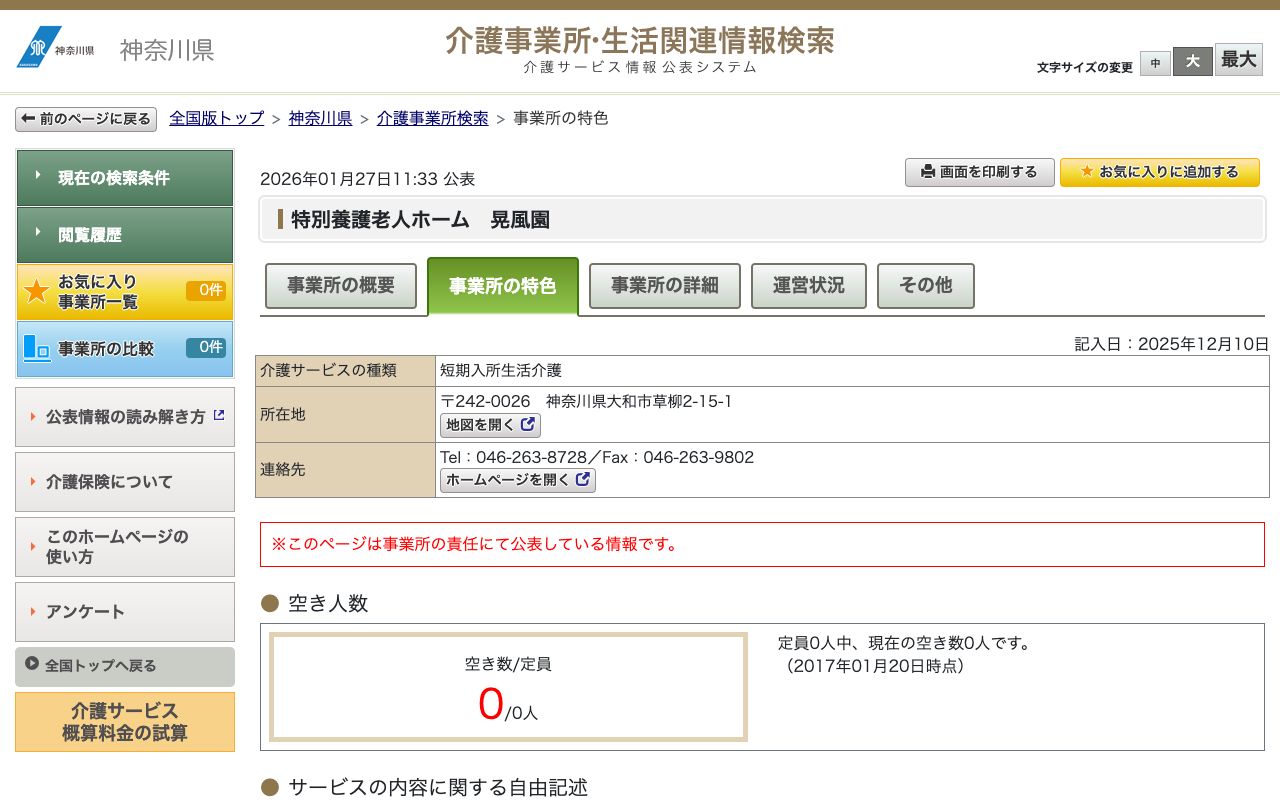The height and width of the screenshot is (800, 1280).
Task: Click 介護サービス概算料金の試算 in the sidebar
Action: click(124, 721)
